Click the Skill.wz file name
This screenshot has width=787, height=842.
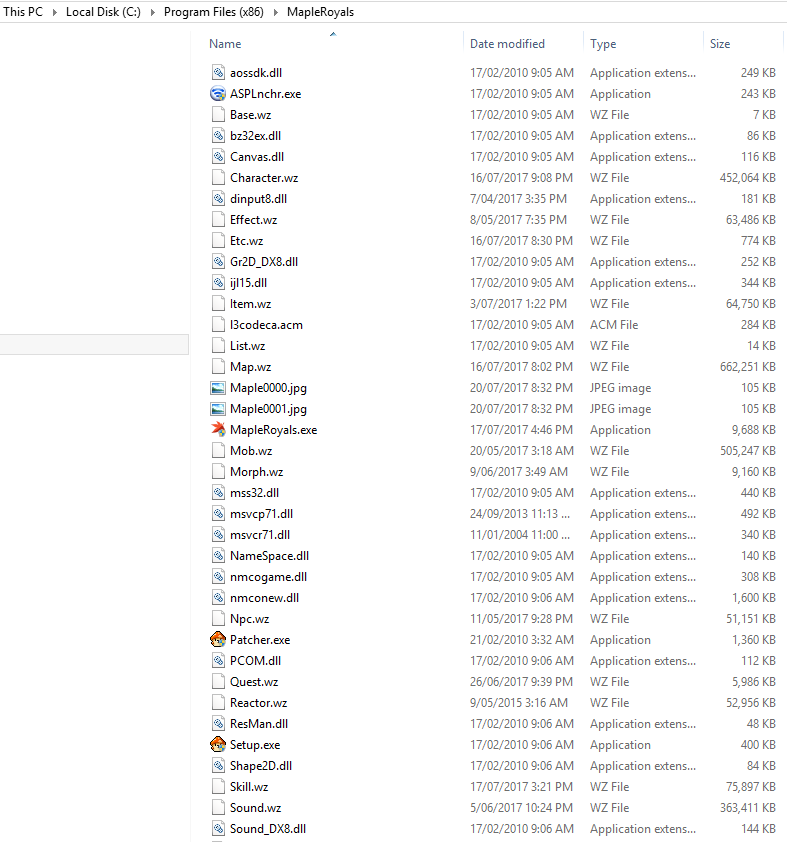click(x=249, y=787)
